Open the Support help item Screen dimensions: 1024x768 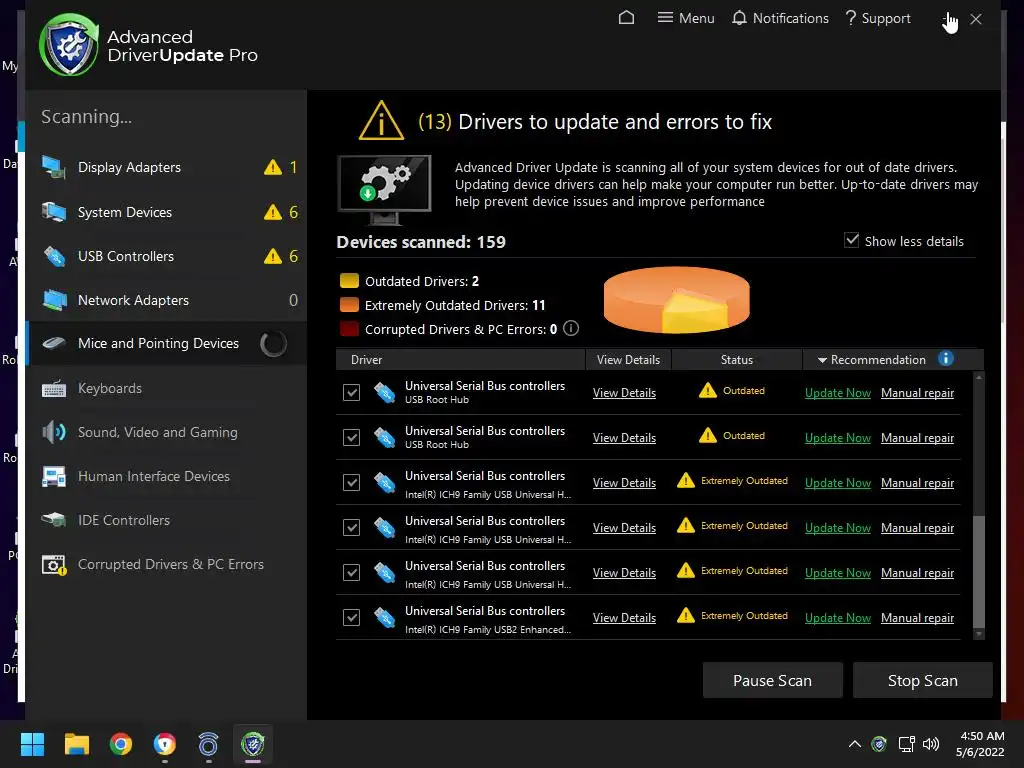point(878,18)
